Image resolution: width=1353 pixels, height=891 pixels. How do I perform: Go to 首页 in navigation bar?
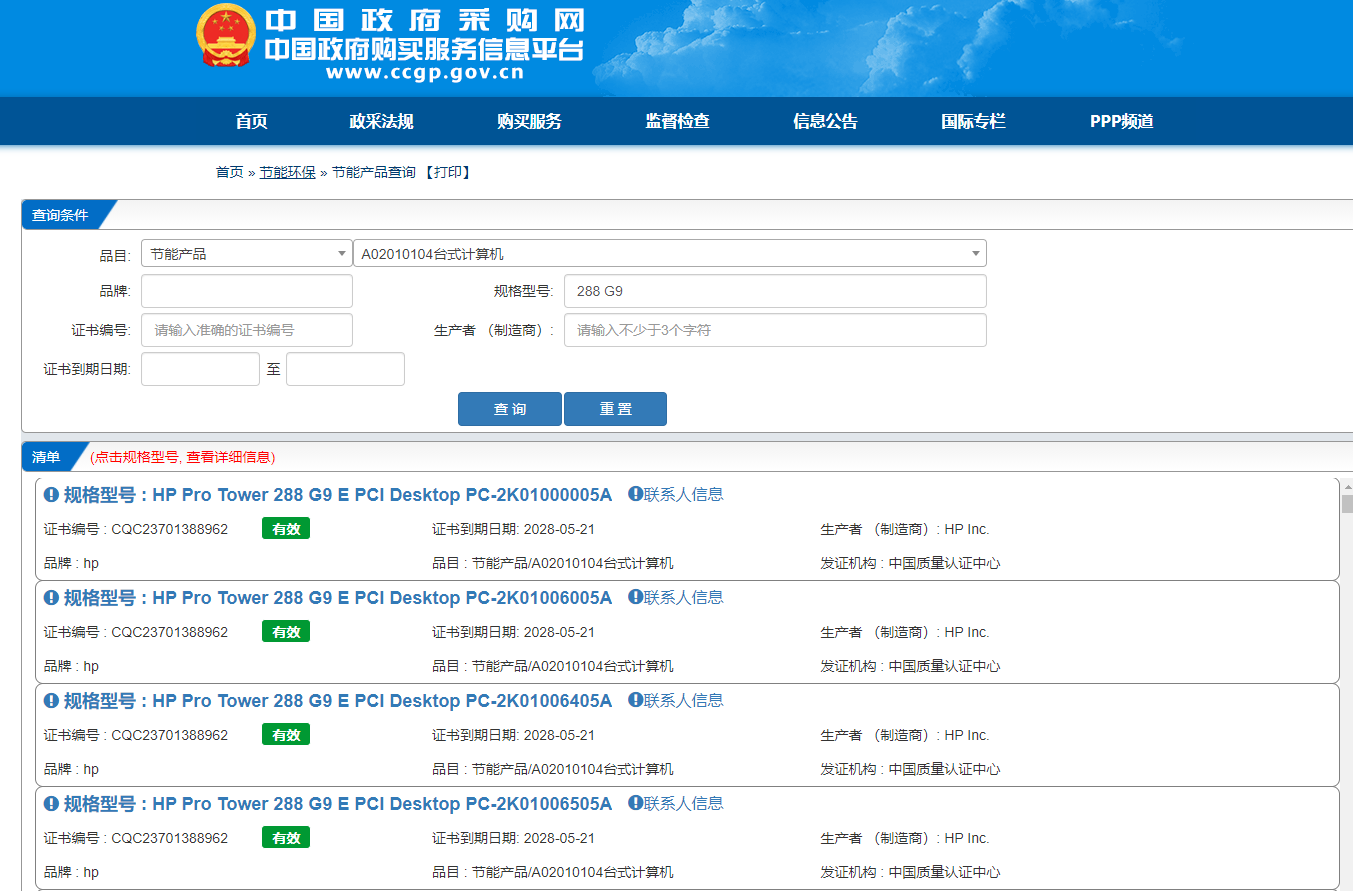tap(252, 122)
